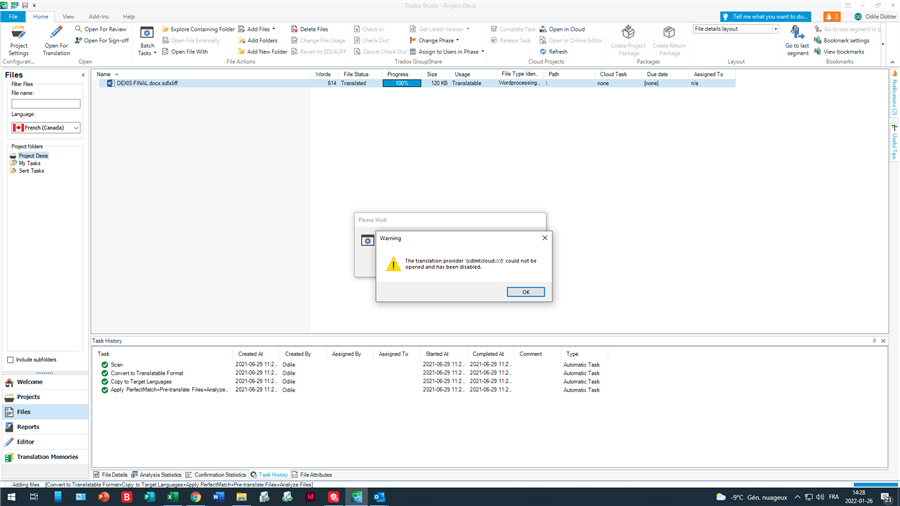This screenshot has width=900, height=506.
Task: Collapse the Files navigation pane
Action: 83,75
